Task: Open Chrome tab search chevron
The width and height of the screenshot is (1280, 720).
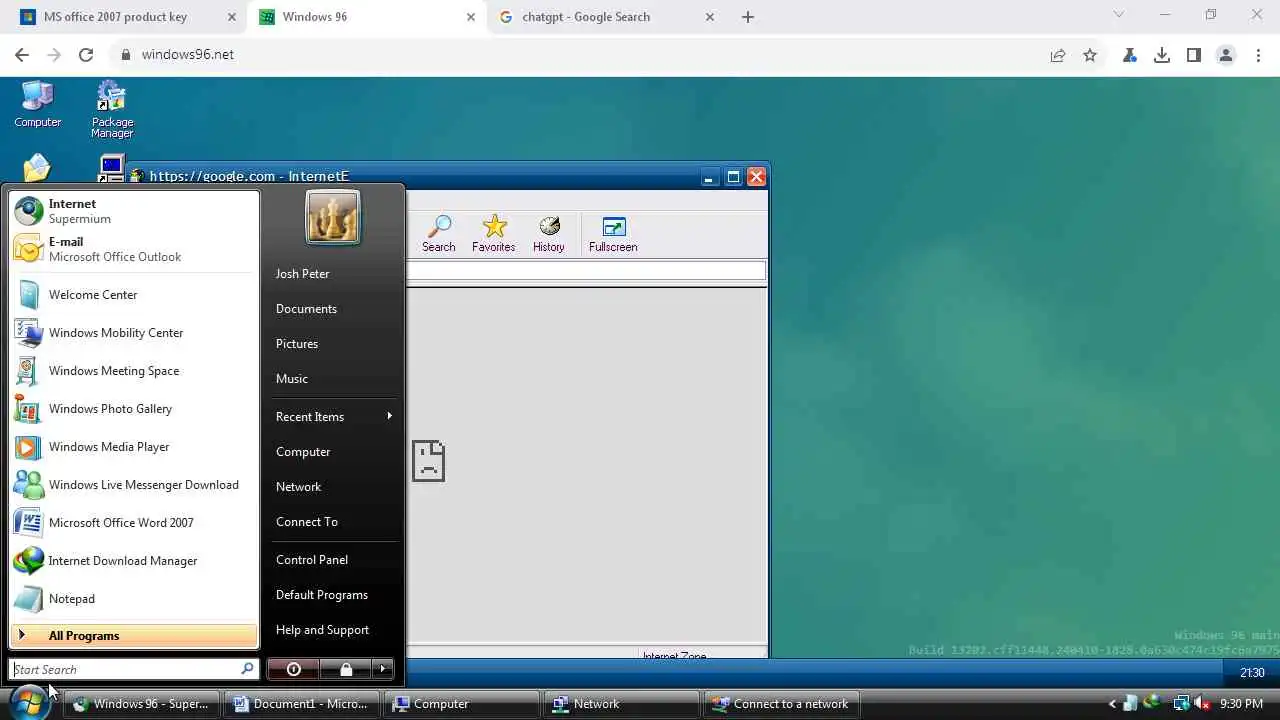Action: click(1119, 15)
